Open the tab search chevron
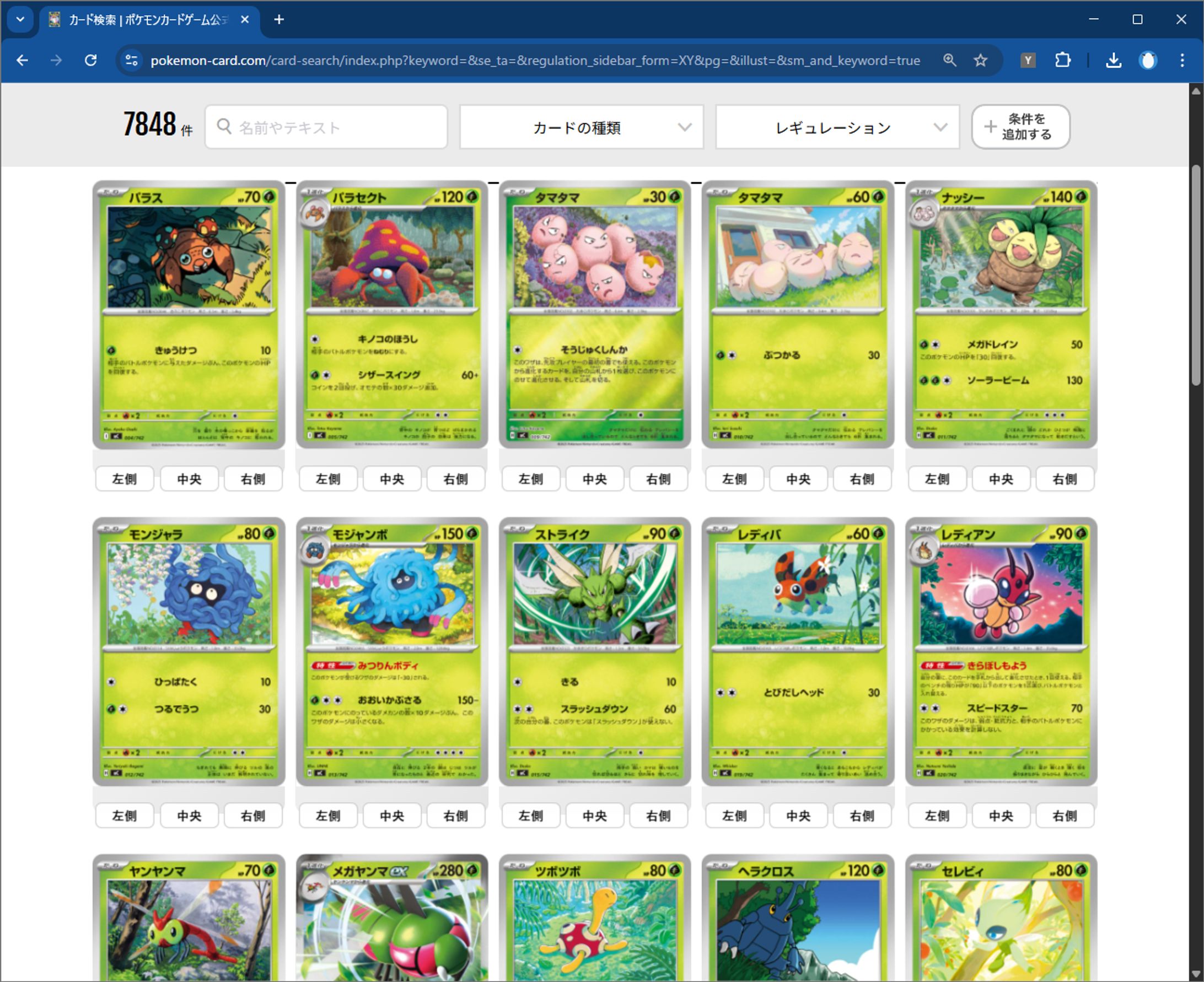Screen dimensions: 1204x982 point(20,19)
